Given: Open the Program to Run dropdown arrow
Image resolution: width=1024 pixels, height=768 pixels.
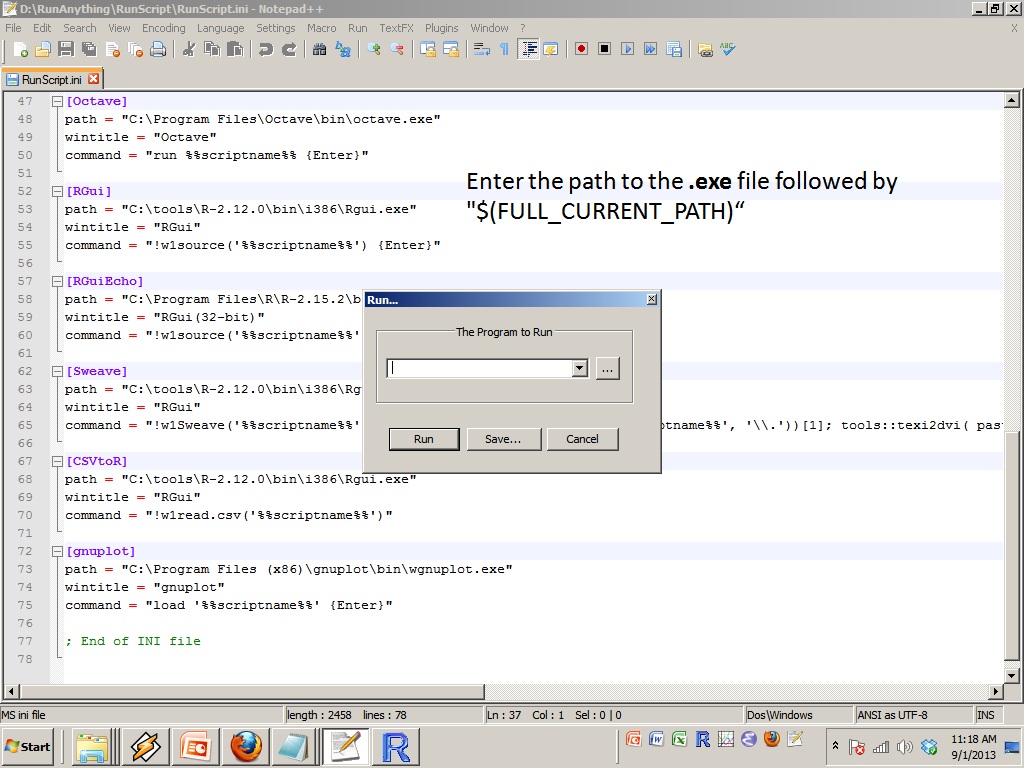Looking at the screenshot, I should 579,368.
